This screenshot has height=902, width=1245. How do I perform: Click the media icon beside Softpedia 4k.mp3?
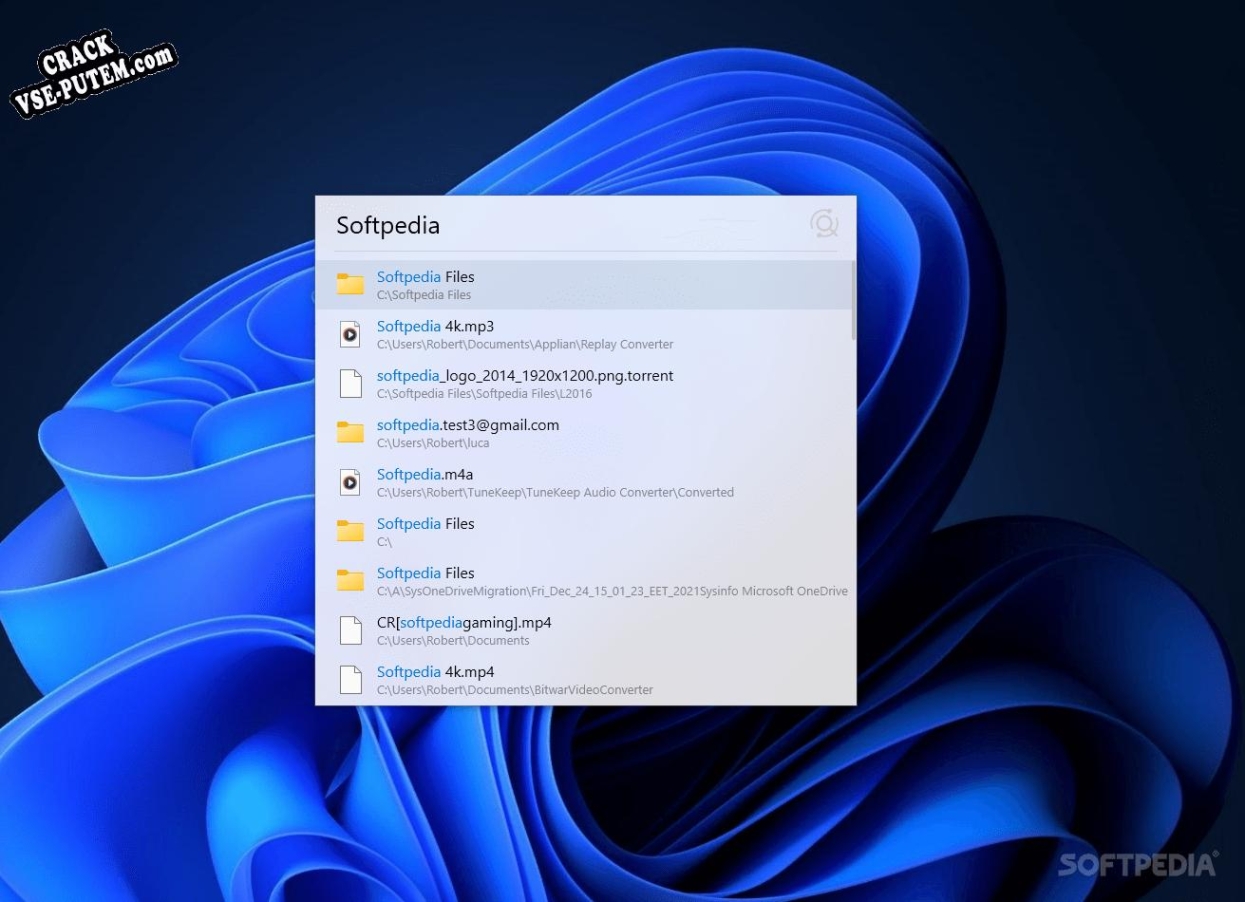350,334
